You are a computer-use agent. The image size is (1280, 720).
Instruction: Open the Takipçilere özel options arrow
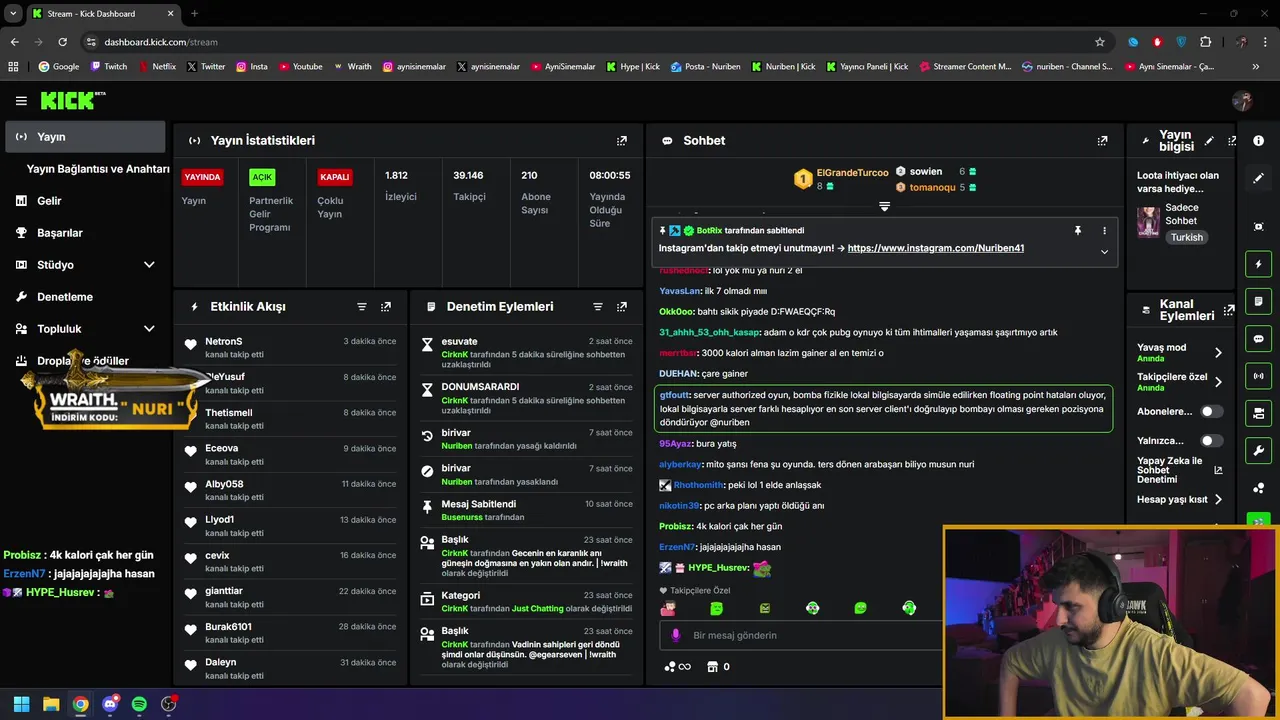1218,382
